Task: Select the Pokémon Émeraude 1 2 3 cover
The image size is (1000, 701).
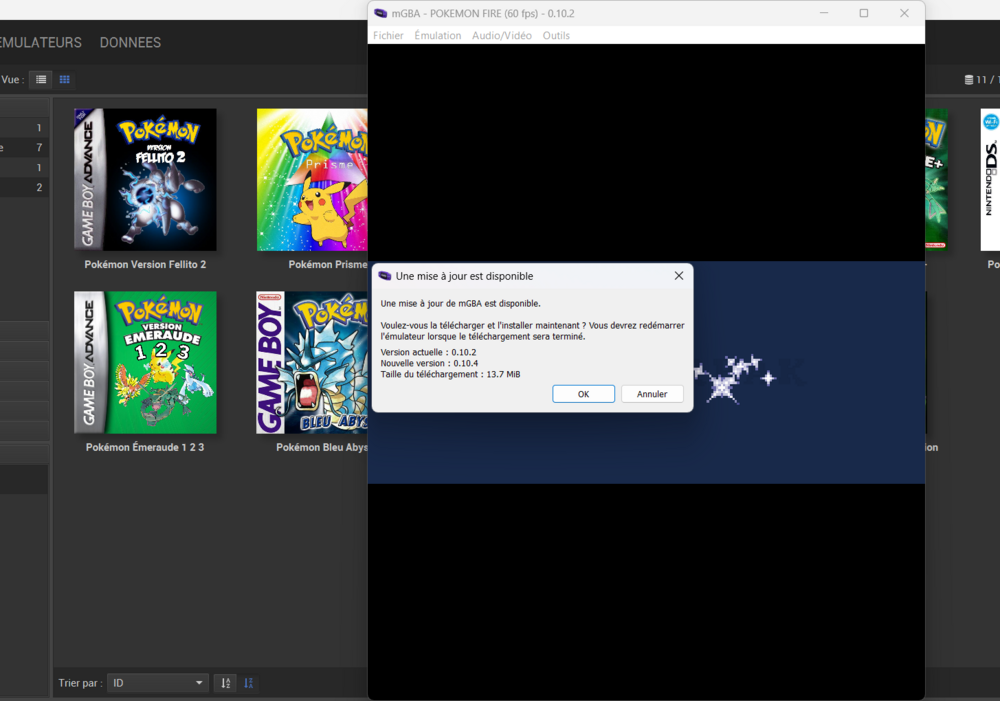Action: click(x=145, y=362)
